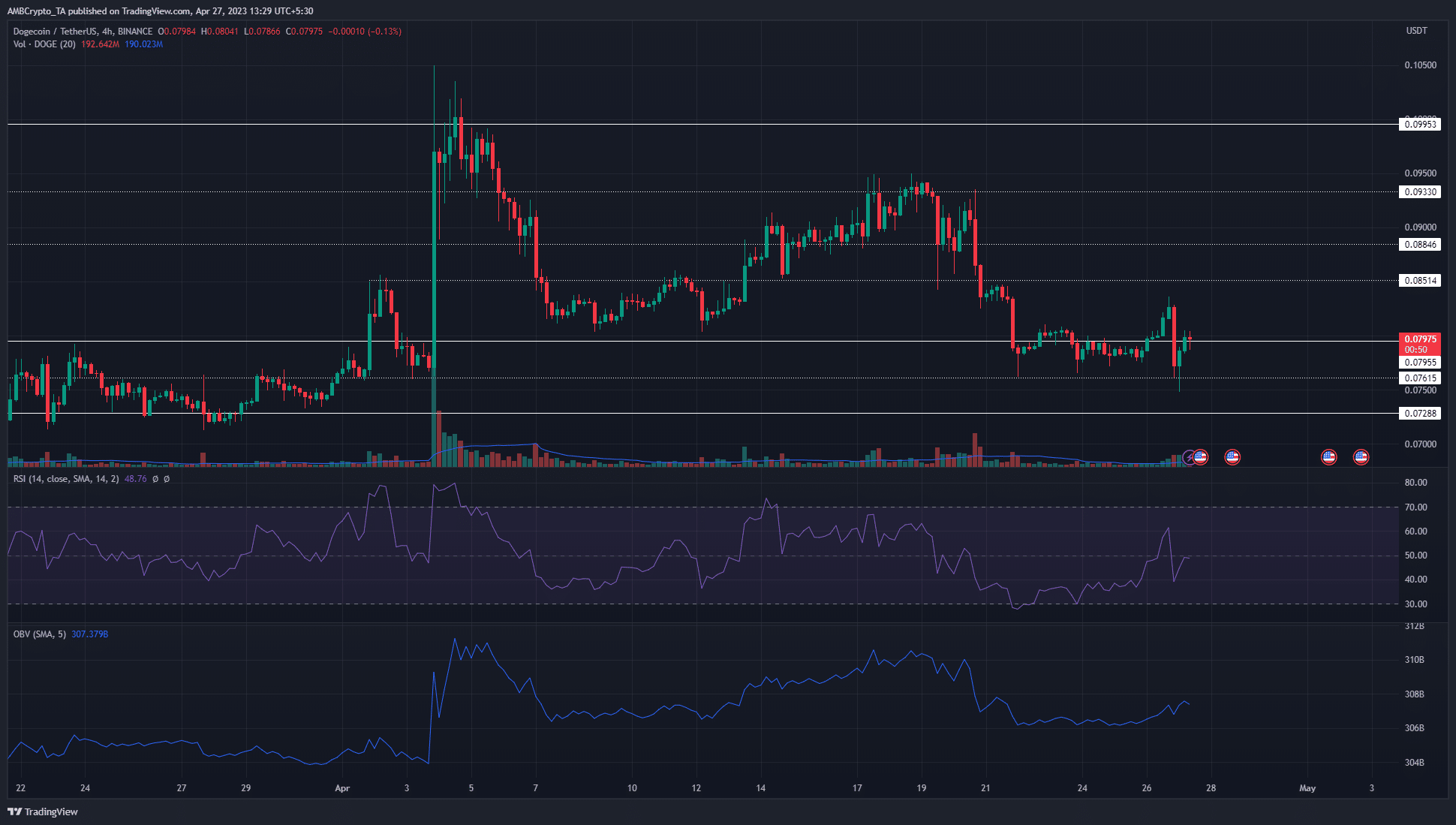Click the 'BINANCE' exchange label
The width and height of the screenshot is (1456, 825).
[135, 32]
